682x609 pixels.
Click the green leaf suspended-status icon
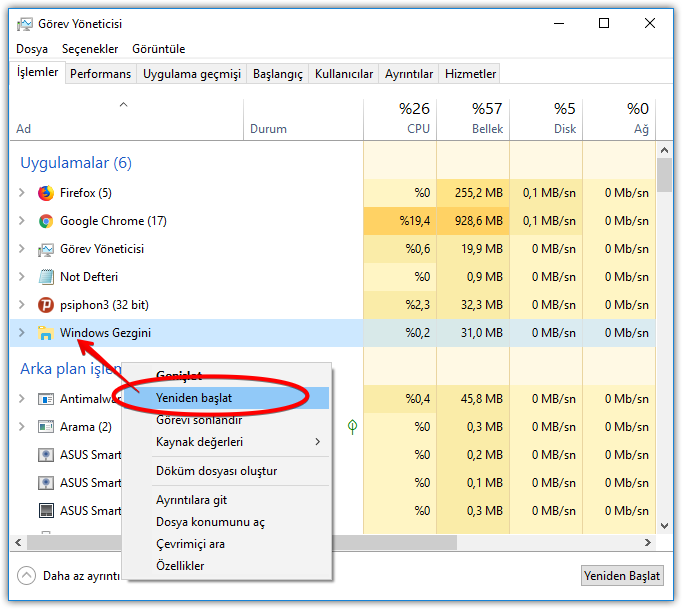pos(352,427)
